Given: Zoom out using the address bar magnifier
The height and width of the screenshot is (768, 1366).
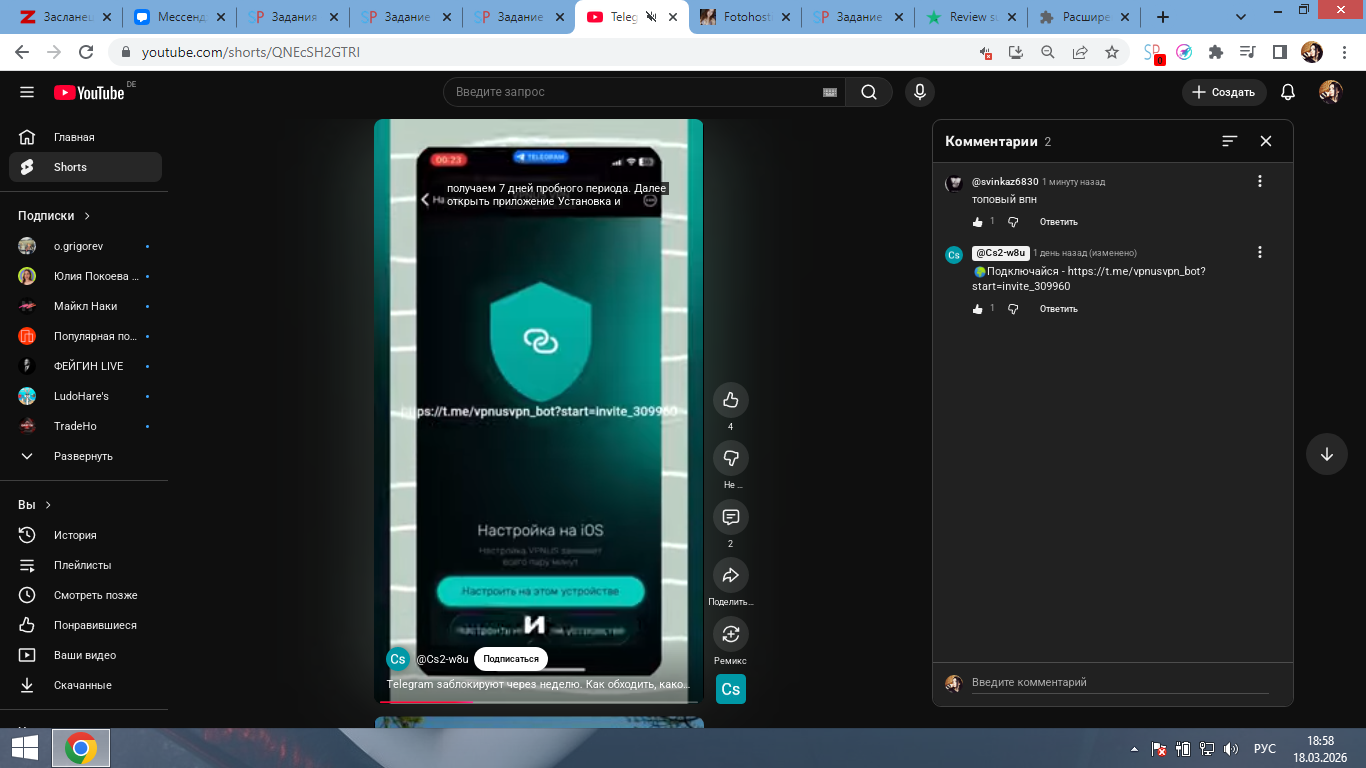Looking at the screenshot, I should tap(1048, 52).
